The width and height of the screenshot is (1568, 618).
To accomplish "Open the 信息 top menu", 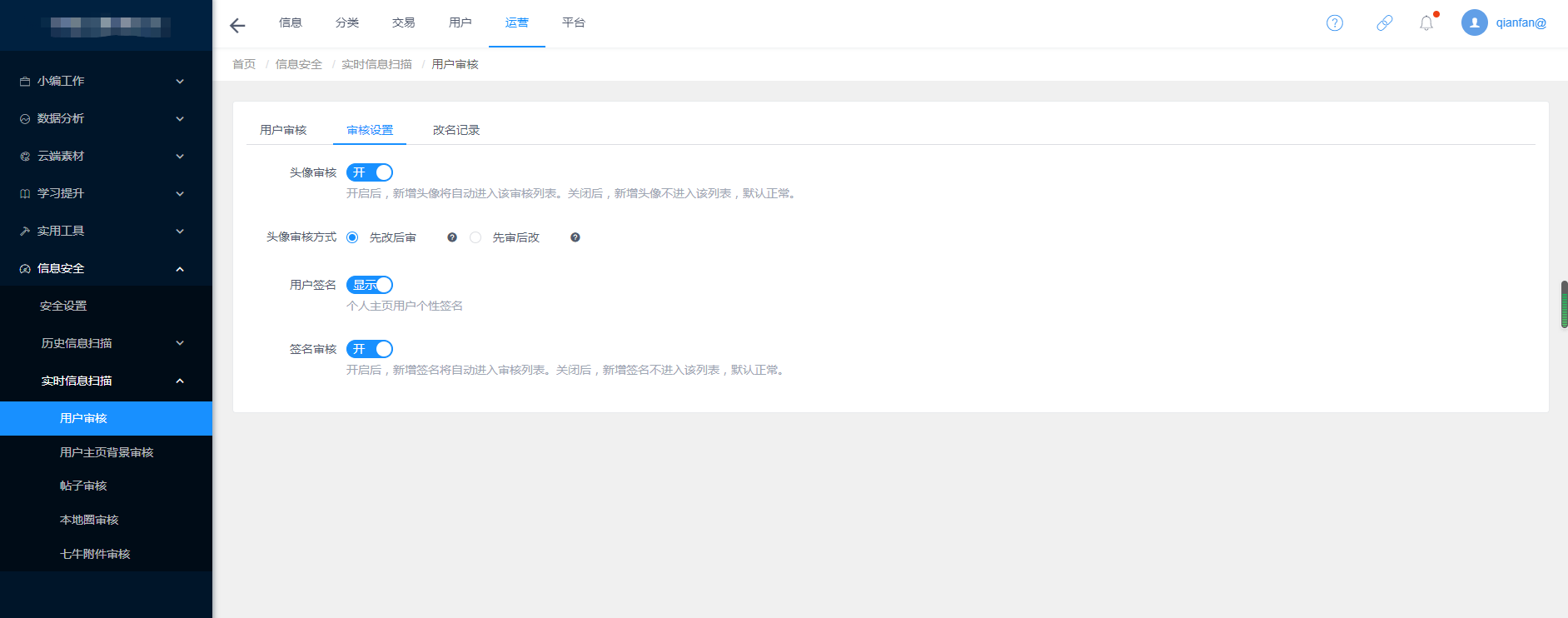I will [x=291, y=22].
